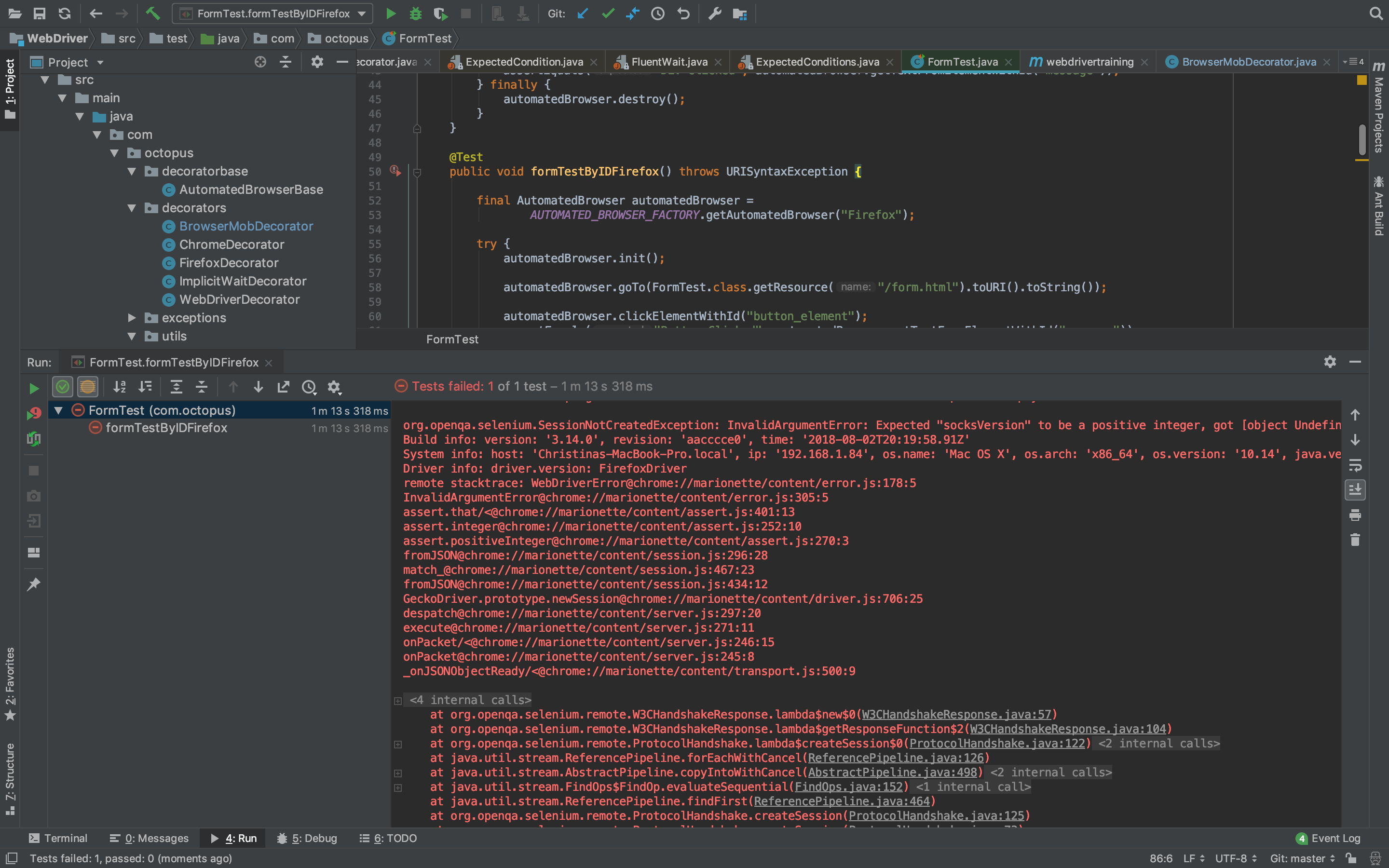Switch to the FluentWait.java editor tab

point(668,61)
